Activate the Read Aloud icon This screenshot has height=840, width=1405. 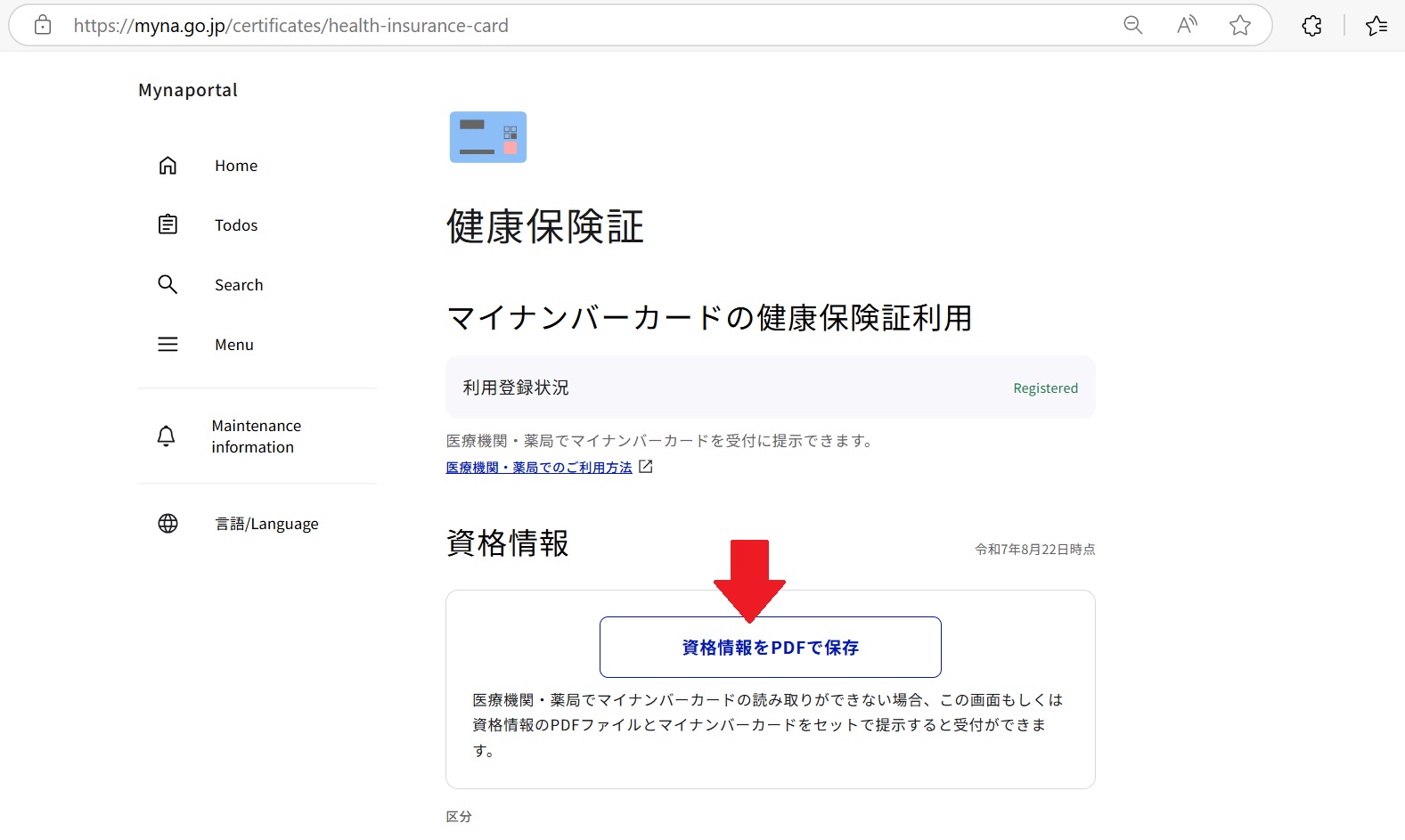1186,26
